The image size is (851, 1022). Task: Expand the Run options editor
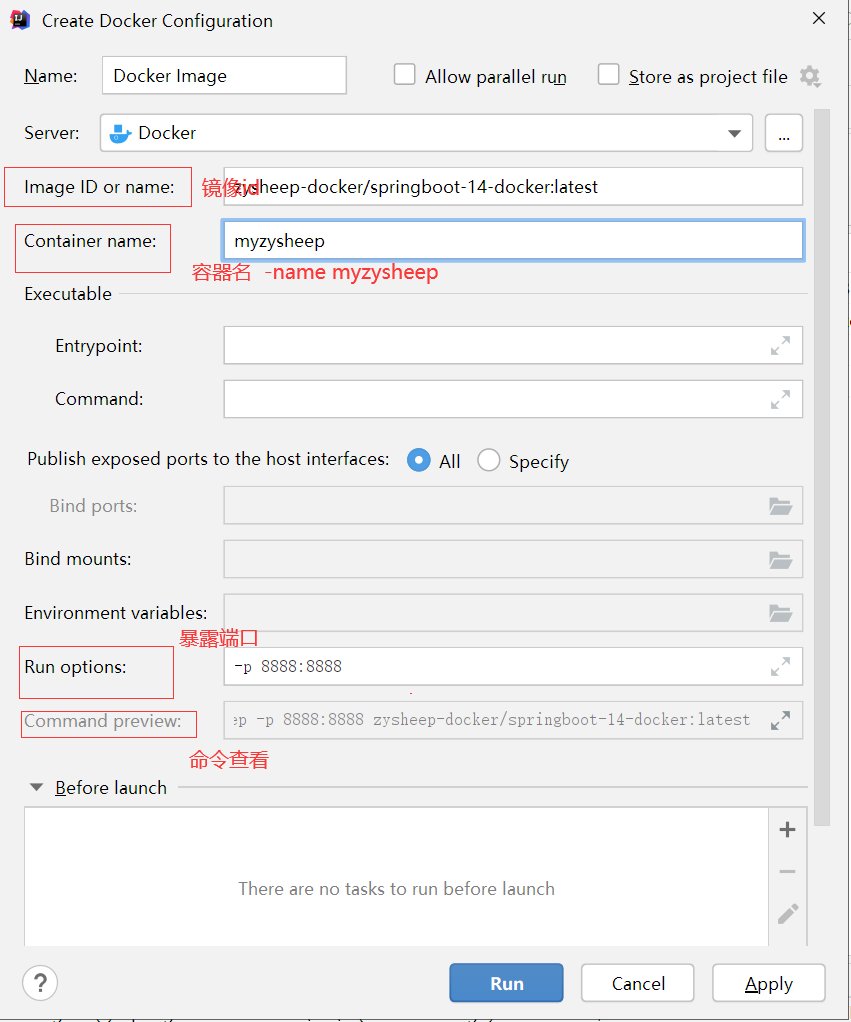click(x=780, y=667)
